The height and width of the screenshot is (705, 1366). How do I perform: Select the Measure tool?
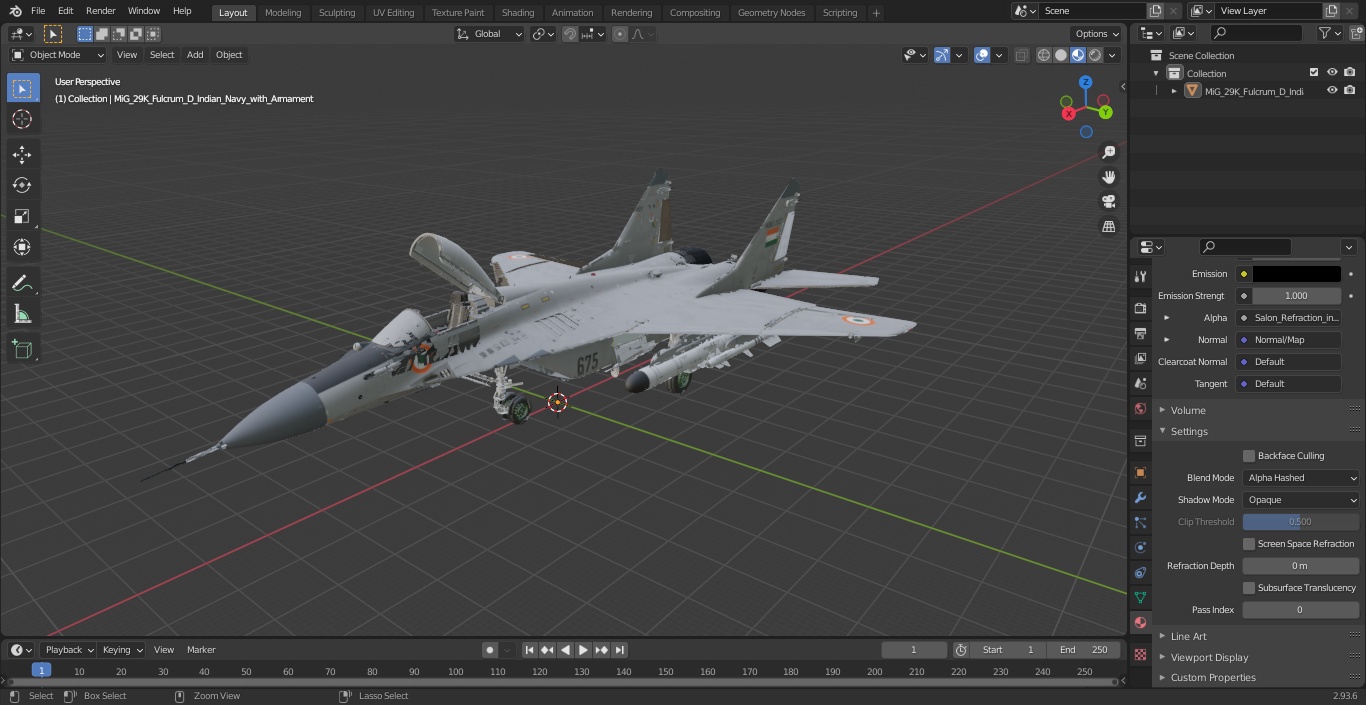[x=22, y=315]
